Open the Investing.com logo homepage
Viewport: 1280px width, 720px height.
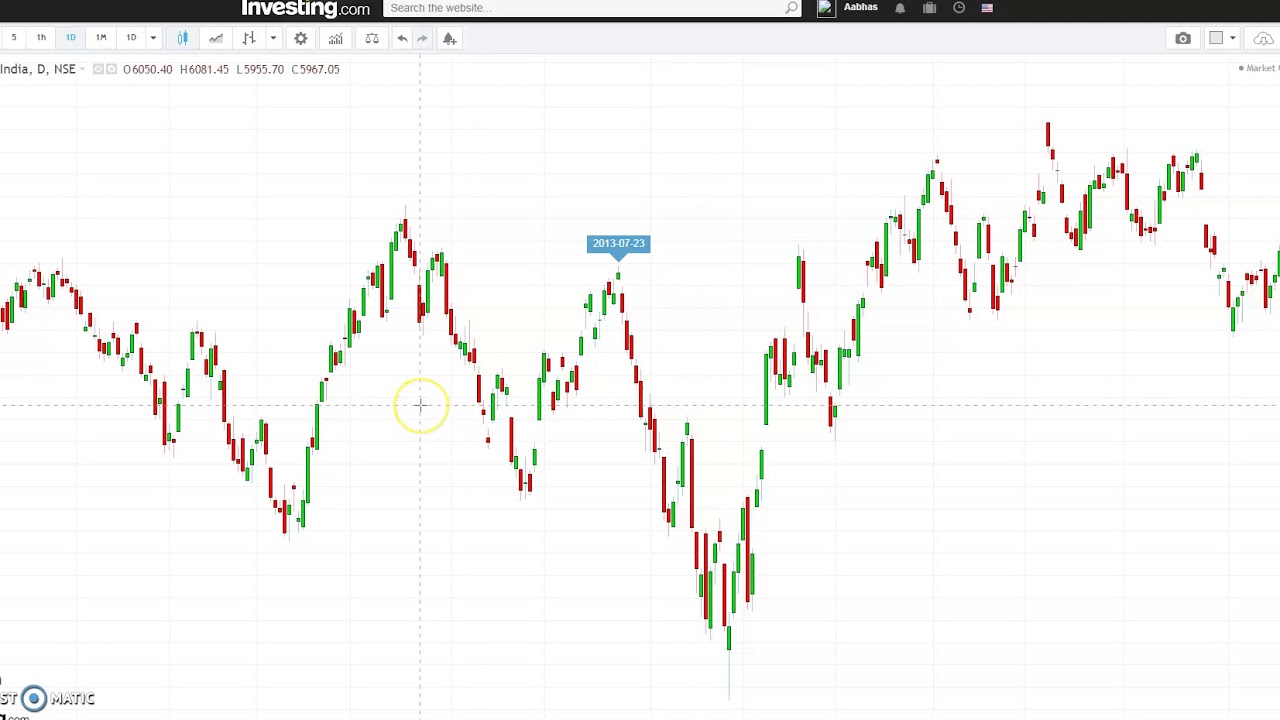[305, 8]
